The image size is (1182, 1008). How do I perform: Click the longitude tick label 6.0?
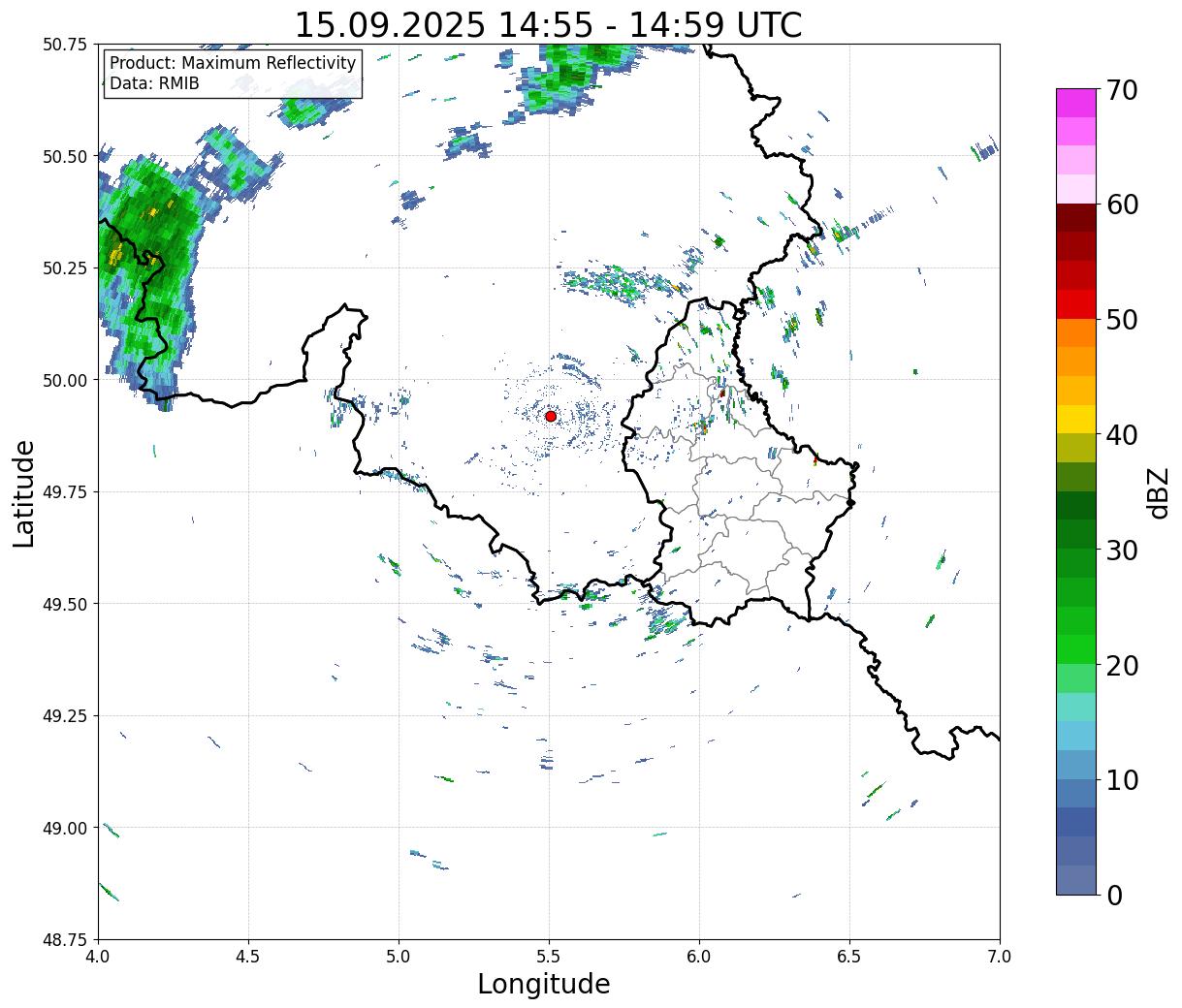(699, 957)
